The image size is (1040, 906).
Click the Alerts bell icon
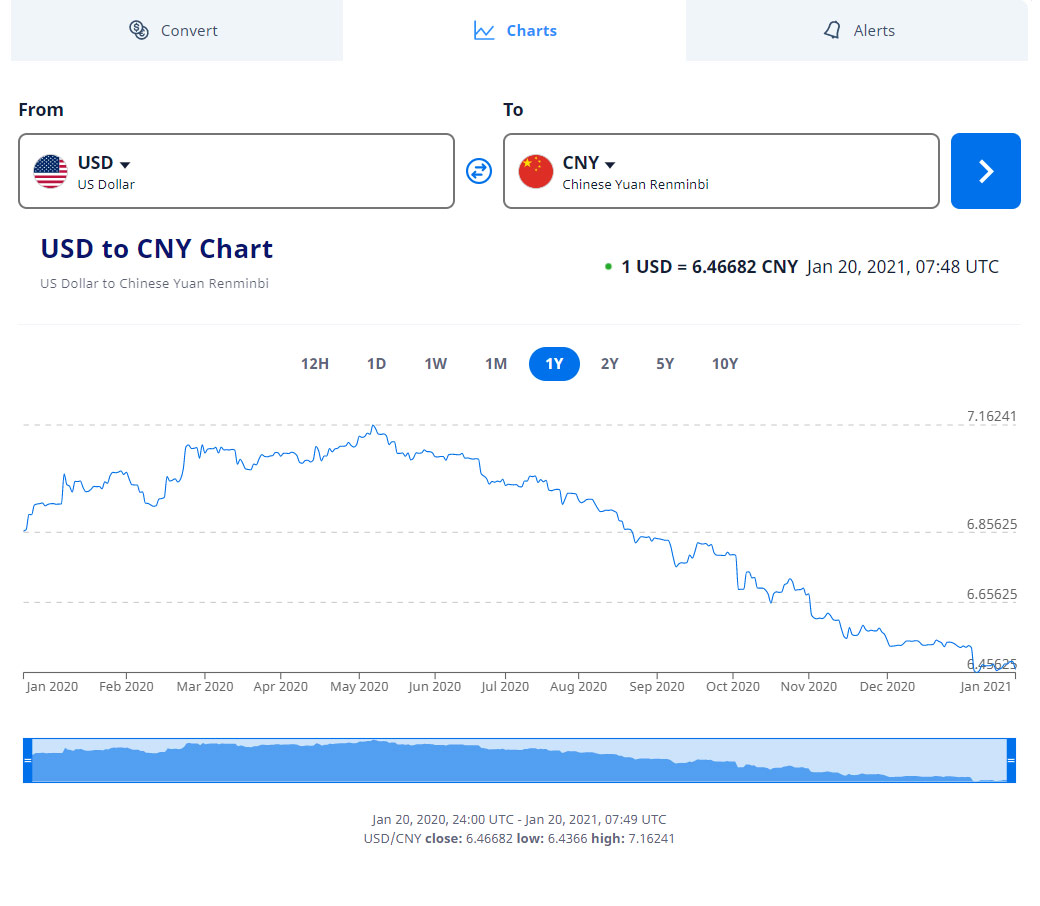click(x=832, y=30)
